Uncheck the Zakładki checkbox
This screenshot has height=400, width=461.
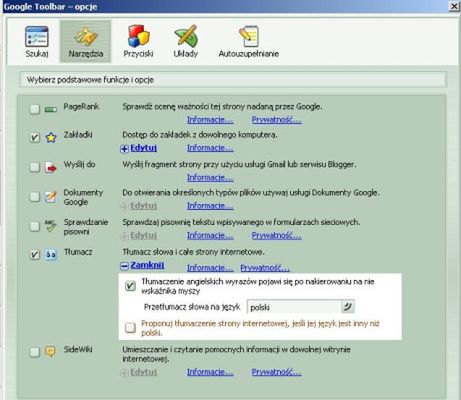click(35, 137)
